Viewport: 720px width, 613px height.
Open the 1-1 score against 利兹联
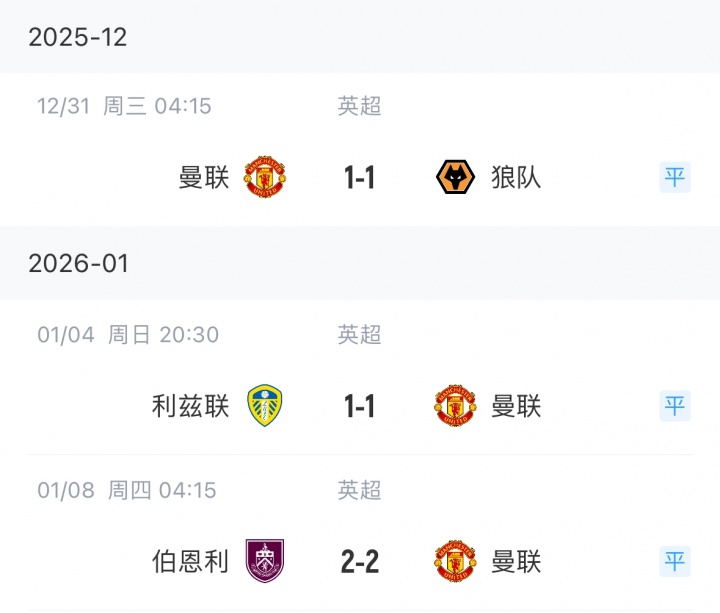[360, 406]
